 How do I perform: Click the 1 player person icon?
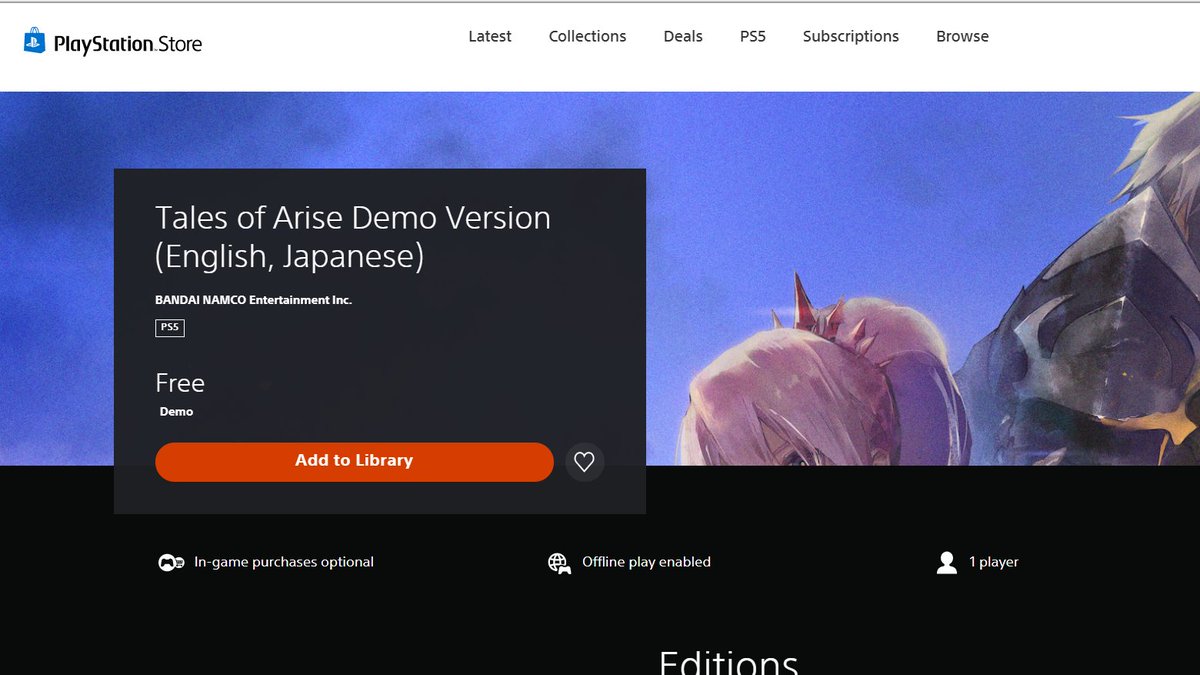click(947, 563)
